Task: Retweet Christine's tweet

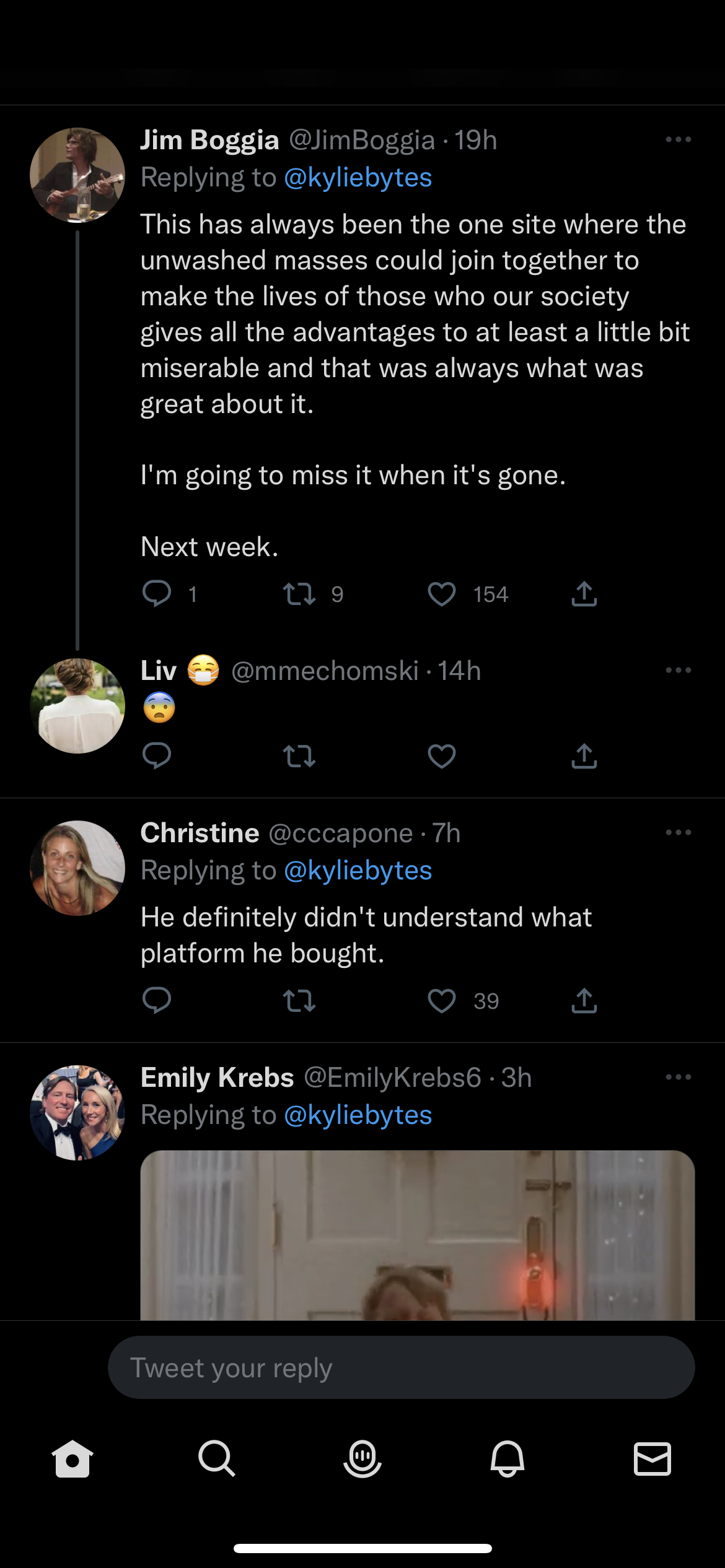Action: [299, 1001]
